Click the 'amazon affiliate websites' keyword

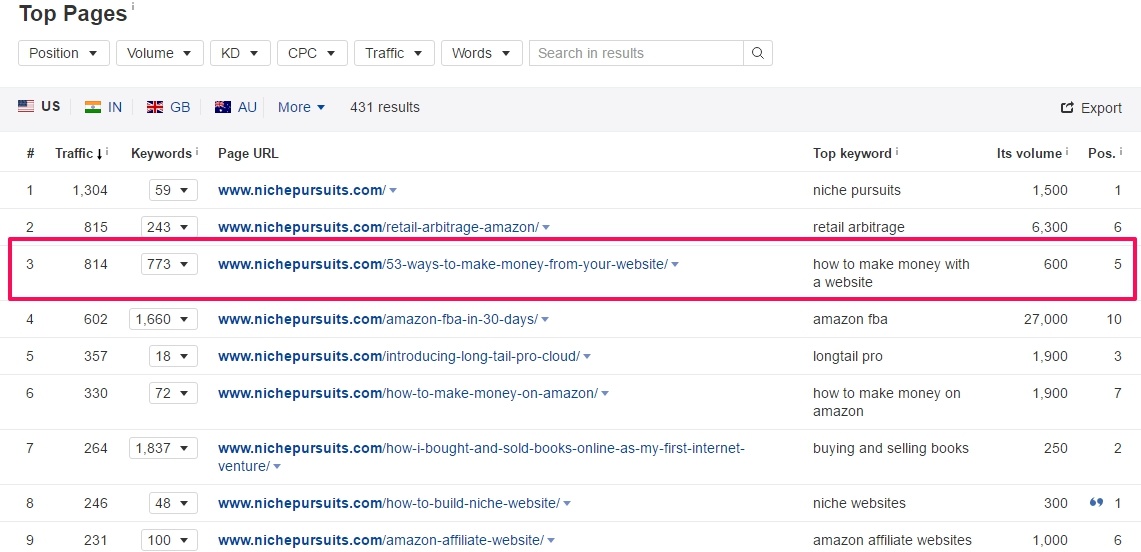tap(892, 540)
